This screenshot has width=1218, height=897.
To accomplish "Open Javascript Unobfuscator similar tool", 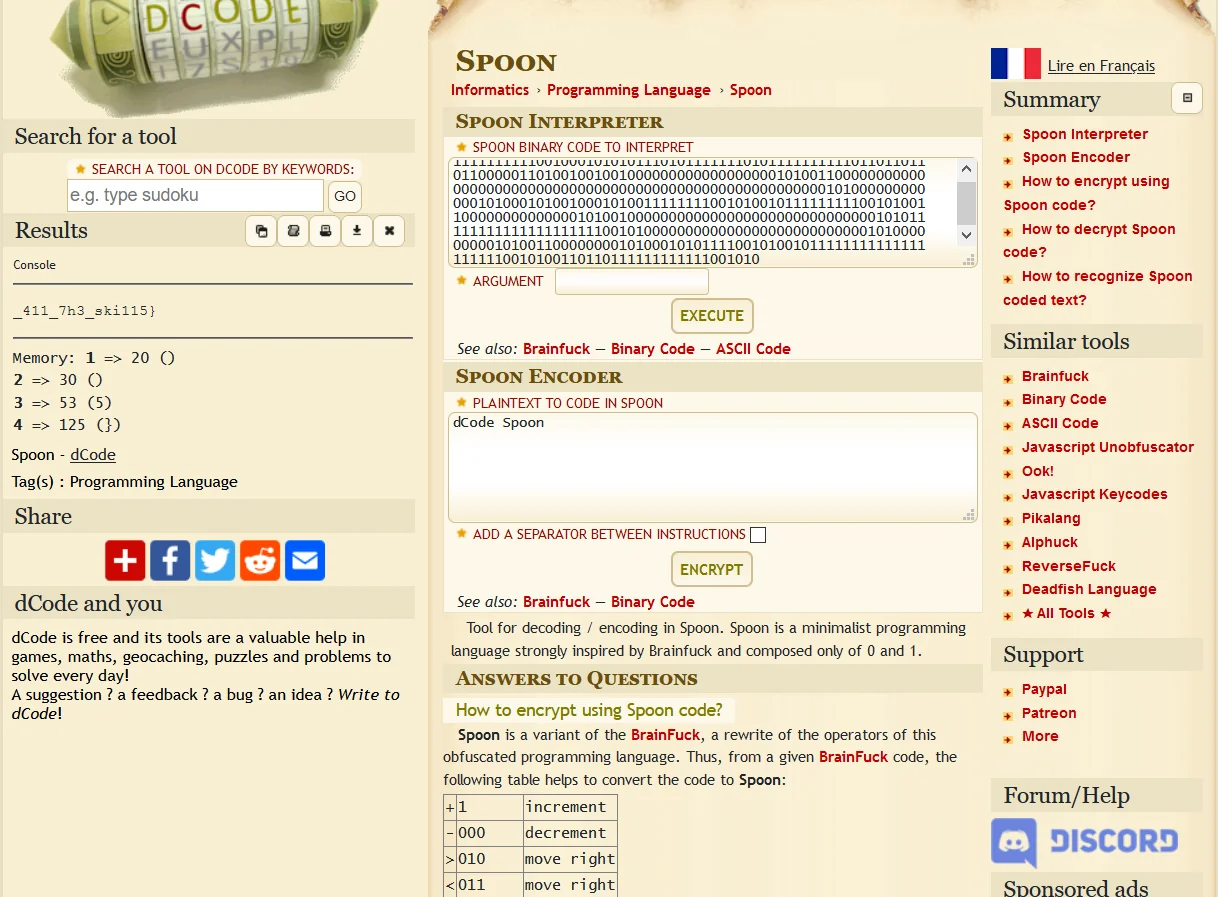I will (x=1108, y=447).
